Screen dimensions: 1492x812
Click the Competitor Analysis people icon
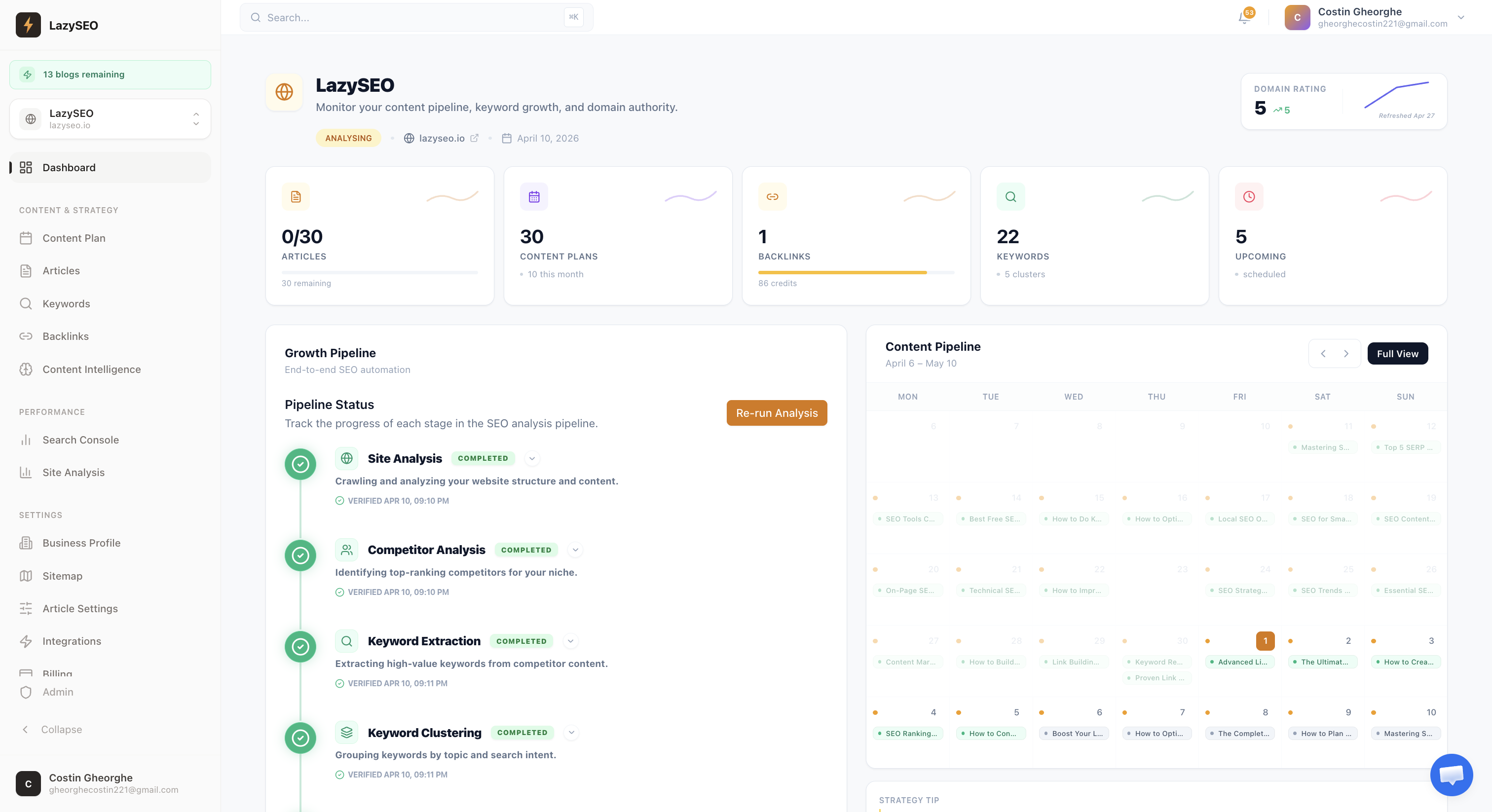point(346,550)
